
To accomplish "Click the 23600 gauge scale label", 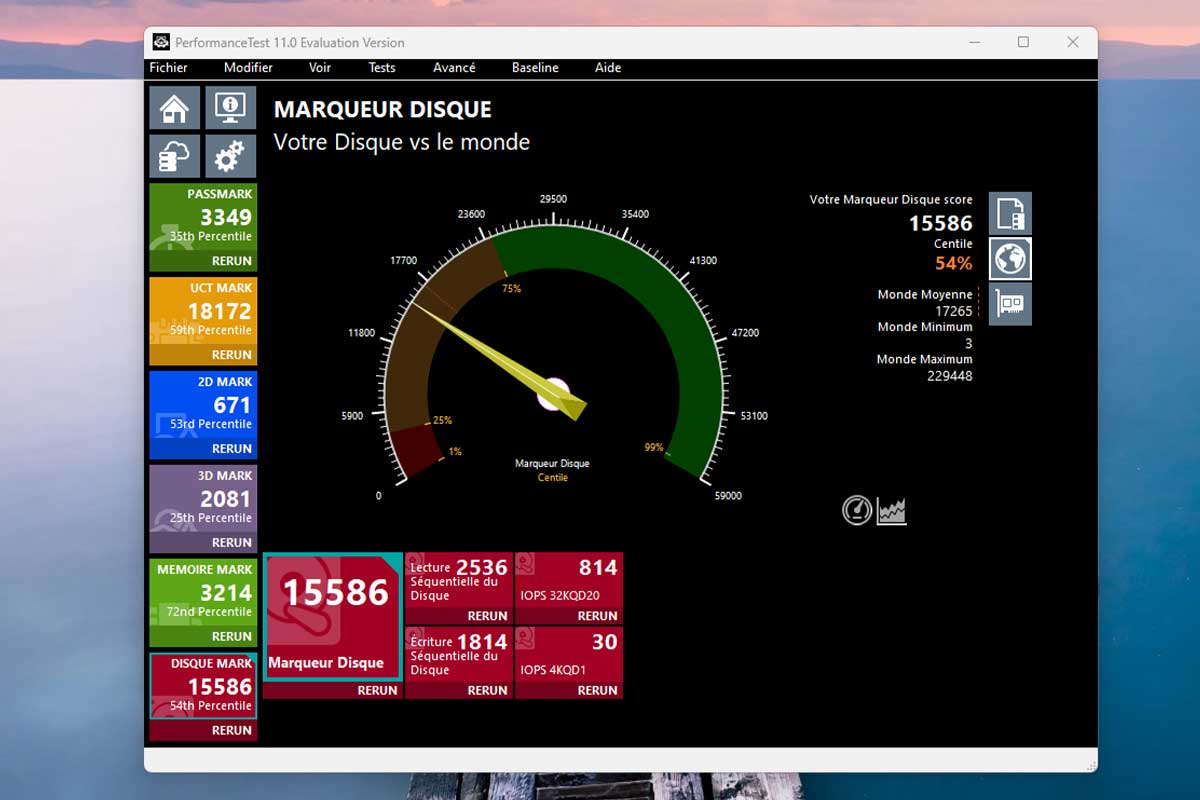I will [471, 214].
